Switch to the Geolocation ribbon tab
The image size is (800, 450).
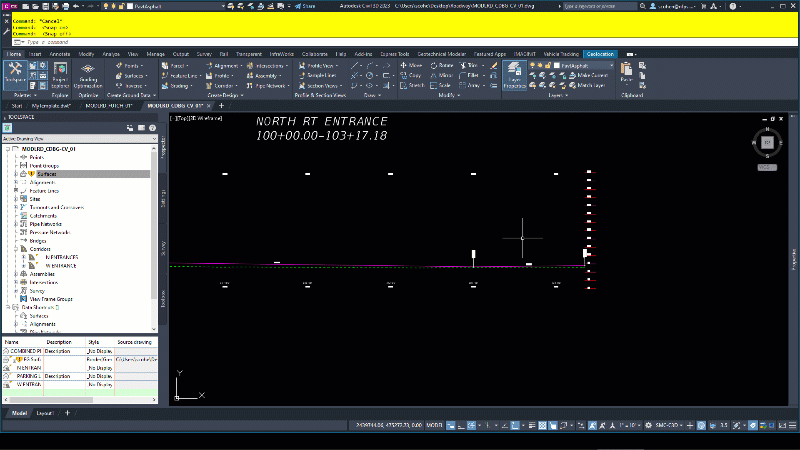point(601,53)
